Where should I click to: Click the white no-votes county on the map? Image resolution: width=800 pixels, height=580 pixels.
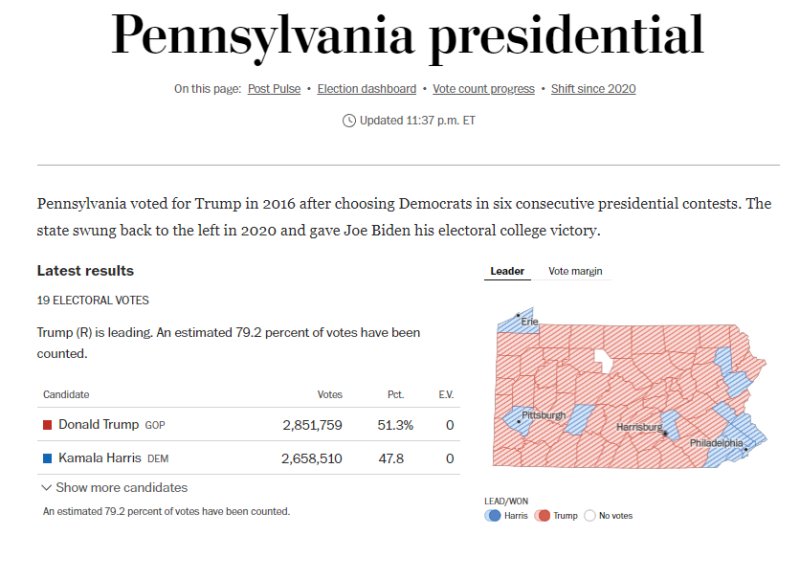click(603, 360)
